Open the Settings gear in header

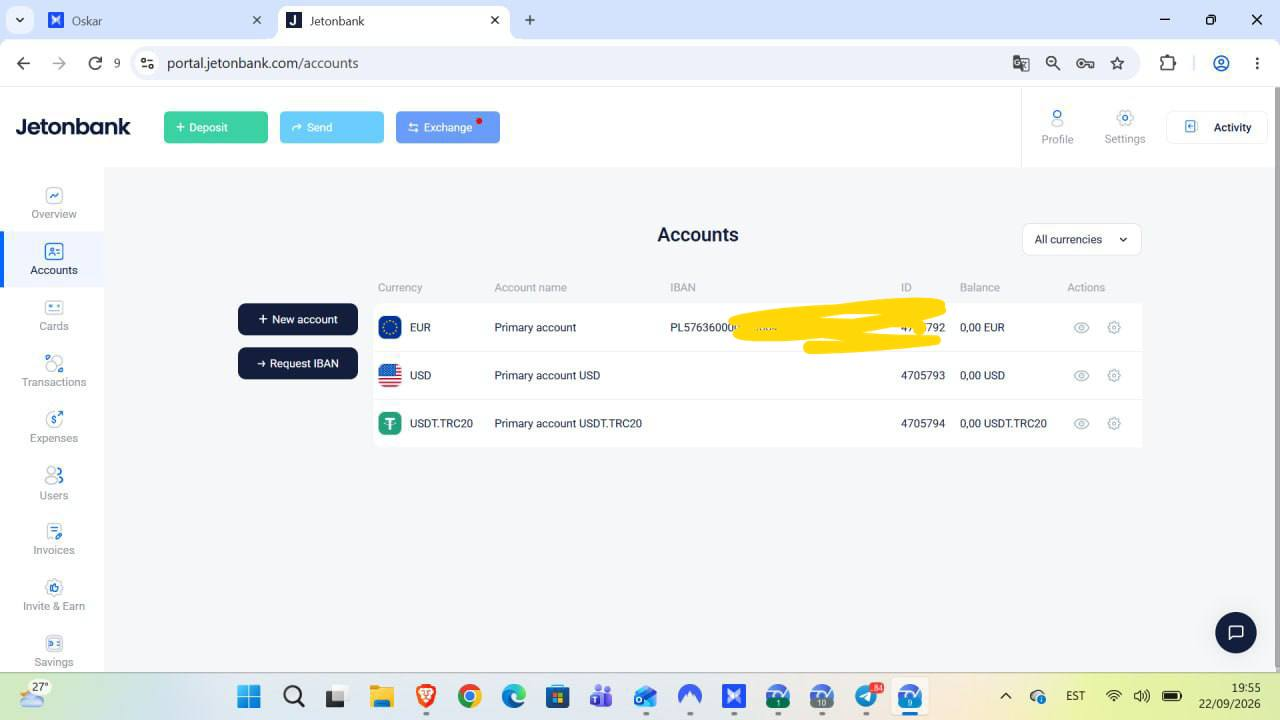[x=1125, y=127]
